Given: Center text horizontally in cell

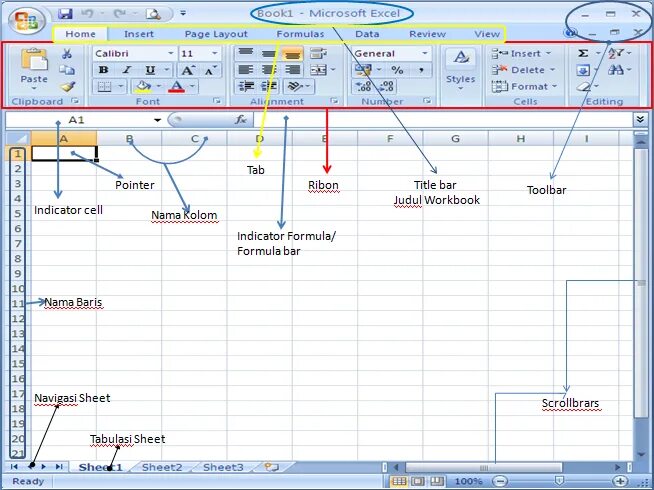Looking at the screenshot, I should coord(269,70).
